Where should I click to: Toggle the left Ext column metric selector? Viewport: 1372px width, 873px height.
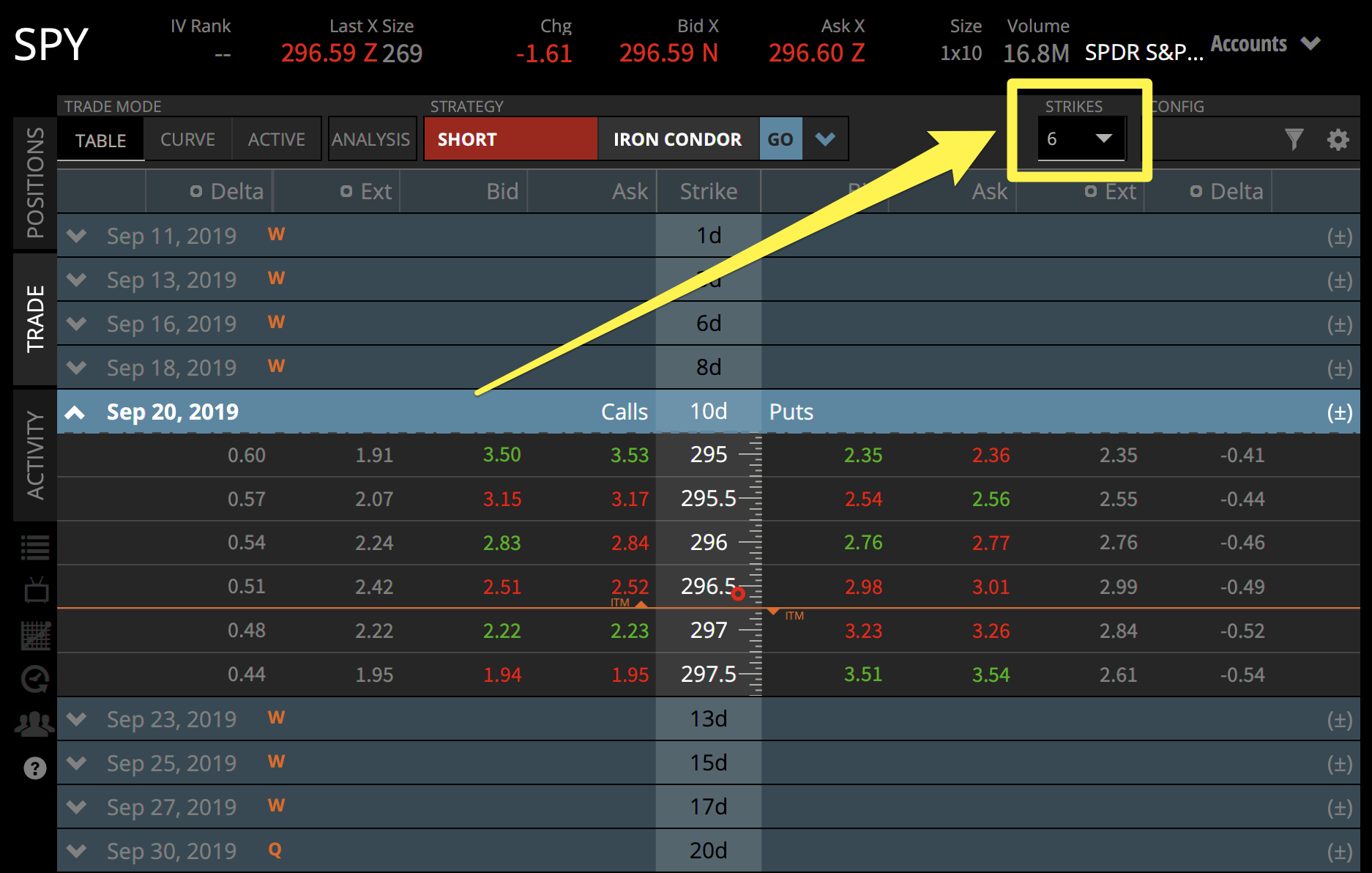pos(346,191)
